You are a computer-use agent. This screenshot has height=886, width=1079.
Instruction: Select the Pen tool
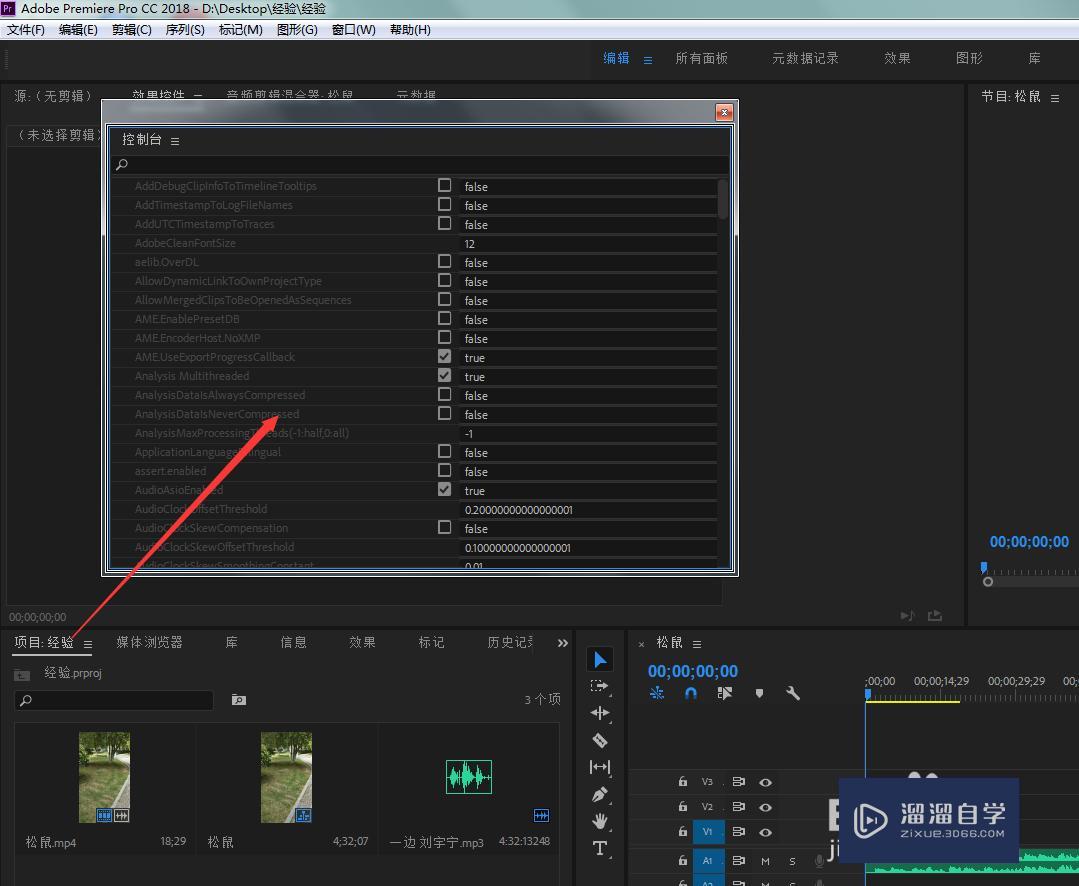[x=599, y=795]
